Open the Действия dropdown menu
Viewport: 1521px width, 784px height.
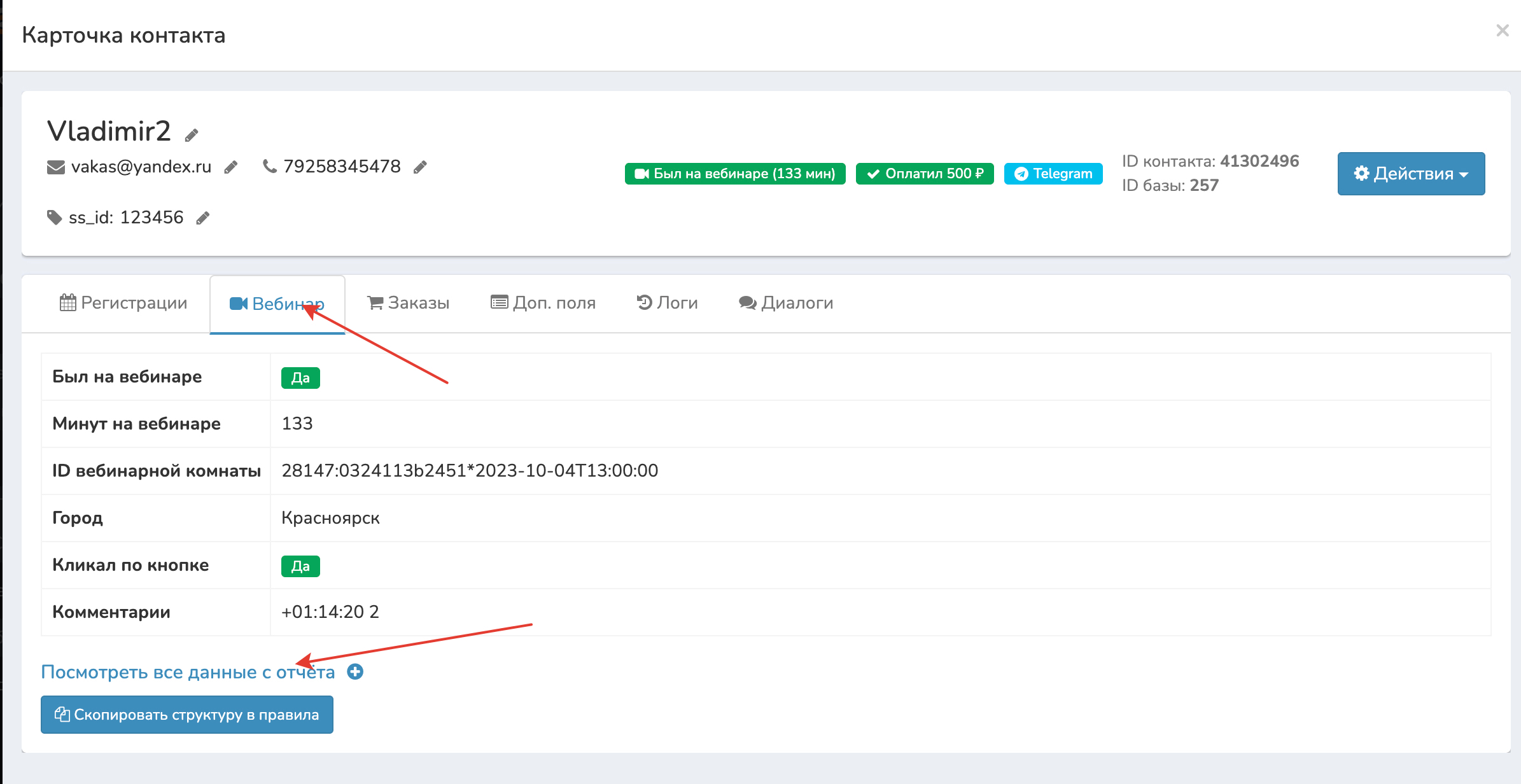(x=1411, y=174)
